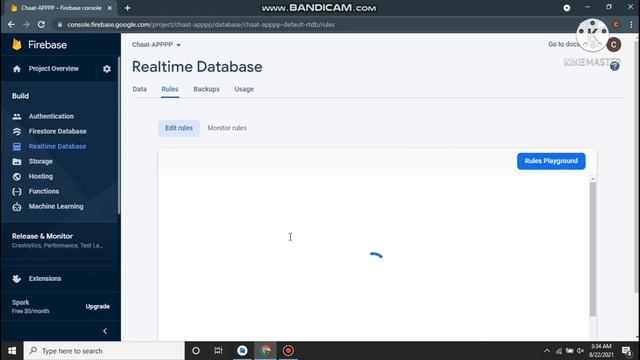This screenshot has height=360, width=640.
Task: Open Authentication in sidebar
Action: pos(51,116)
